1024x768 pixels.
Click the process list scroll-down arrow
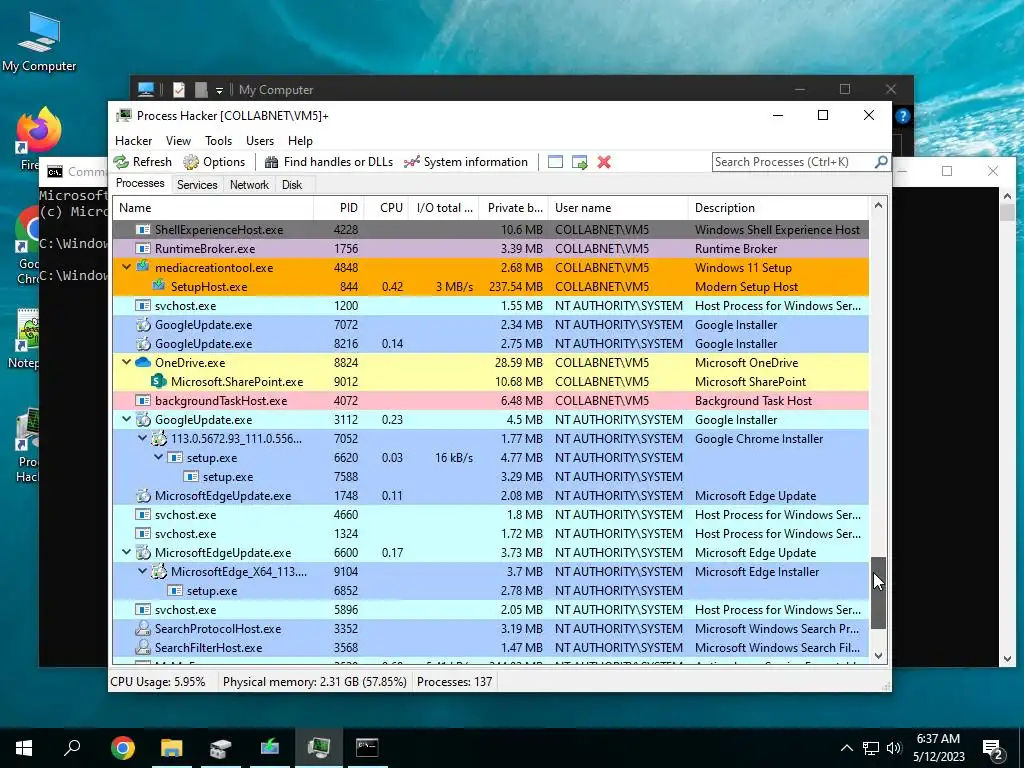878,656
